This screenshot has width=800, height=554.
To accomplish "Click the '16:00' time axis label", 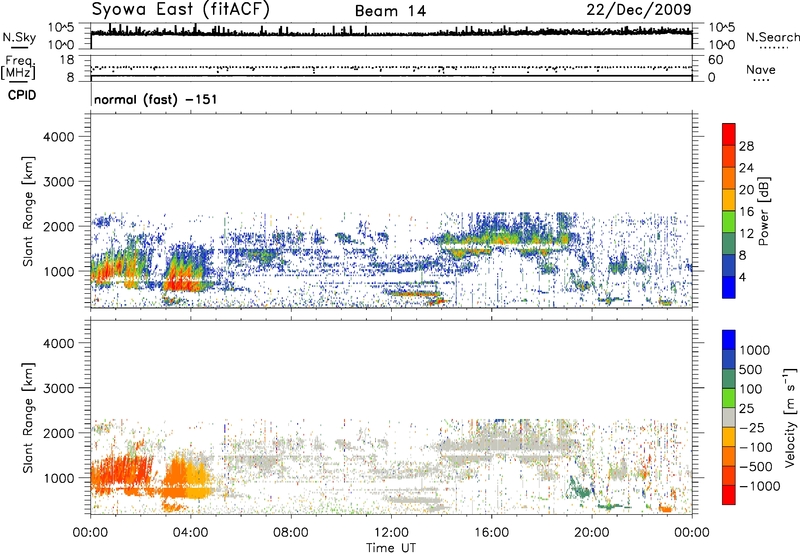I will (492, 533).
